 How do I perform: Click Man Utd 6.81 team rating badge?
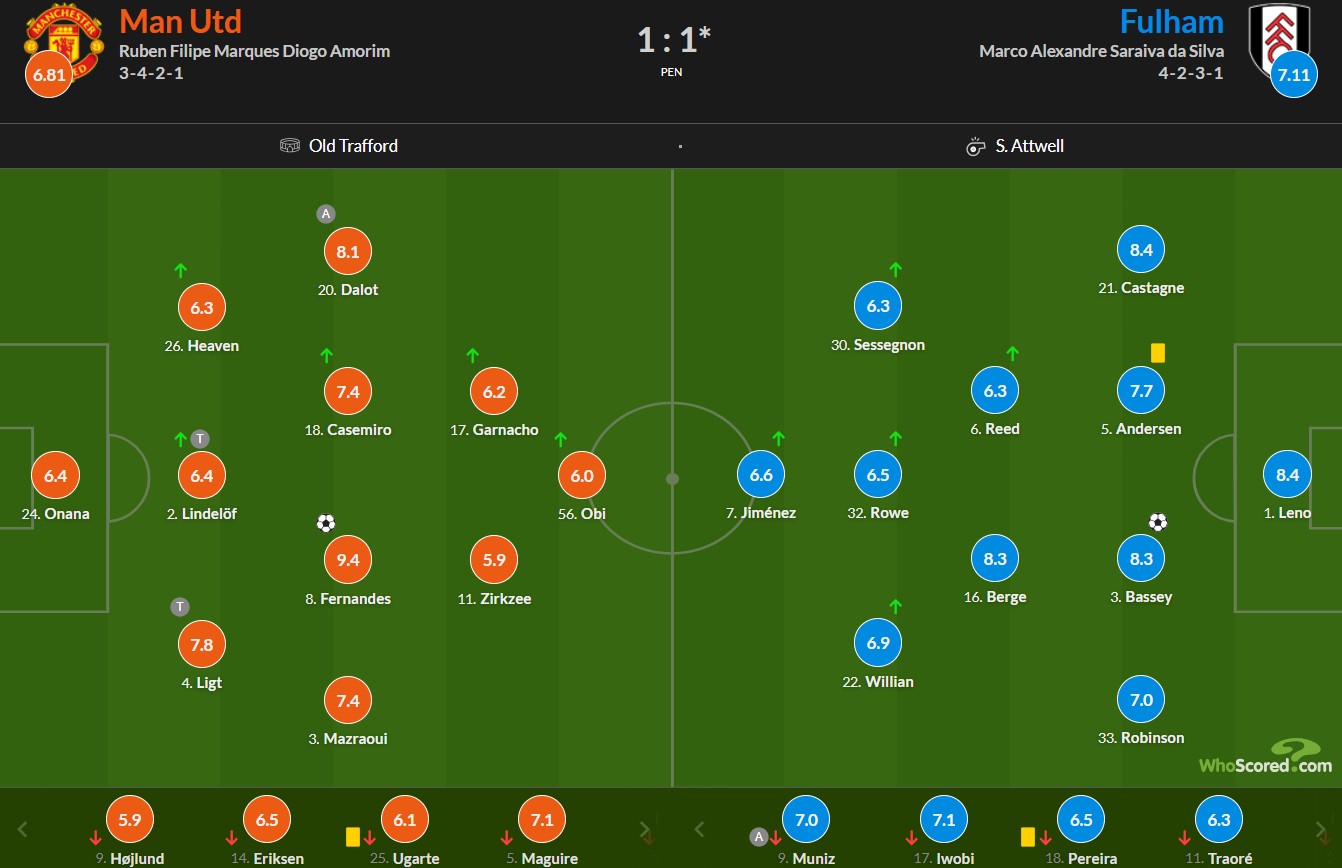click(48, 75)
